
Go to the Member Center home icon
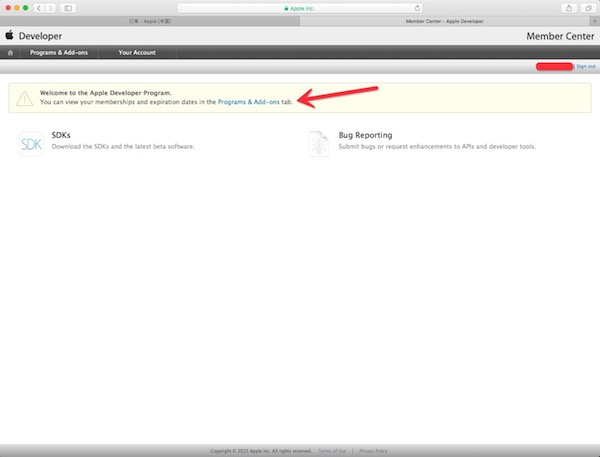[x=11, y=51]
